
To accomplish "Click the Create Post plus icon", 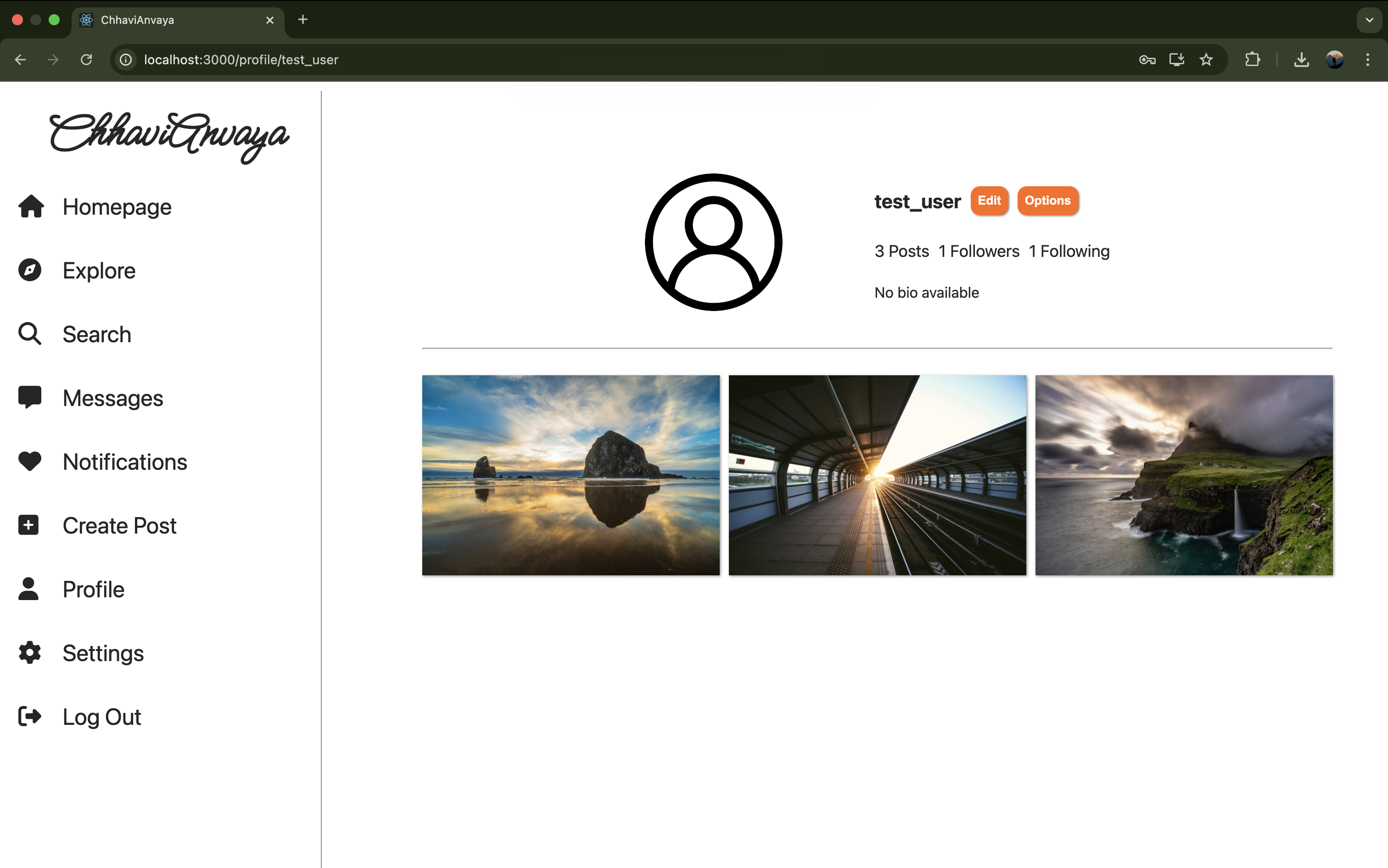I will [29, 525].
